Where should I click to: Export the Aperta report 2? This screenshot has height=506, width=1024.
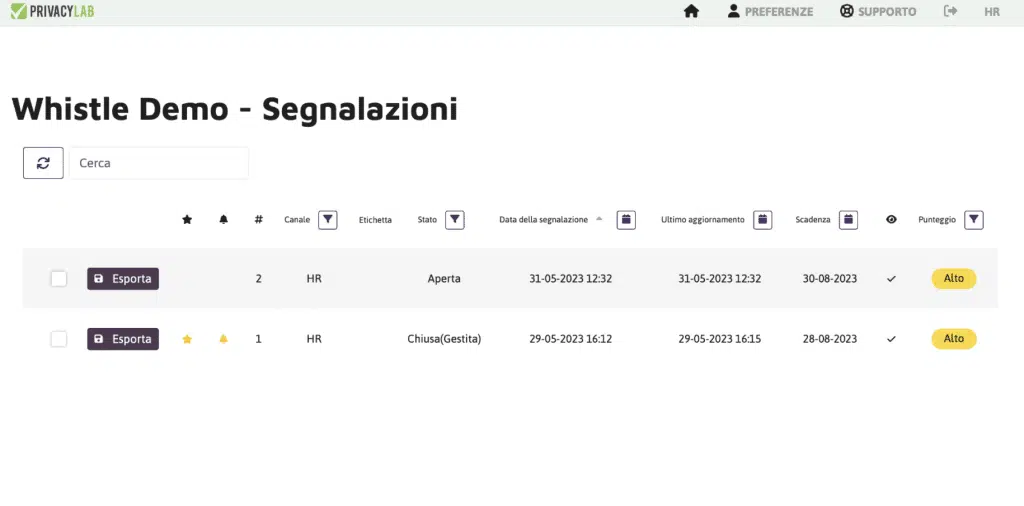[x=123, y=279]
